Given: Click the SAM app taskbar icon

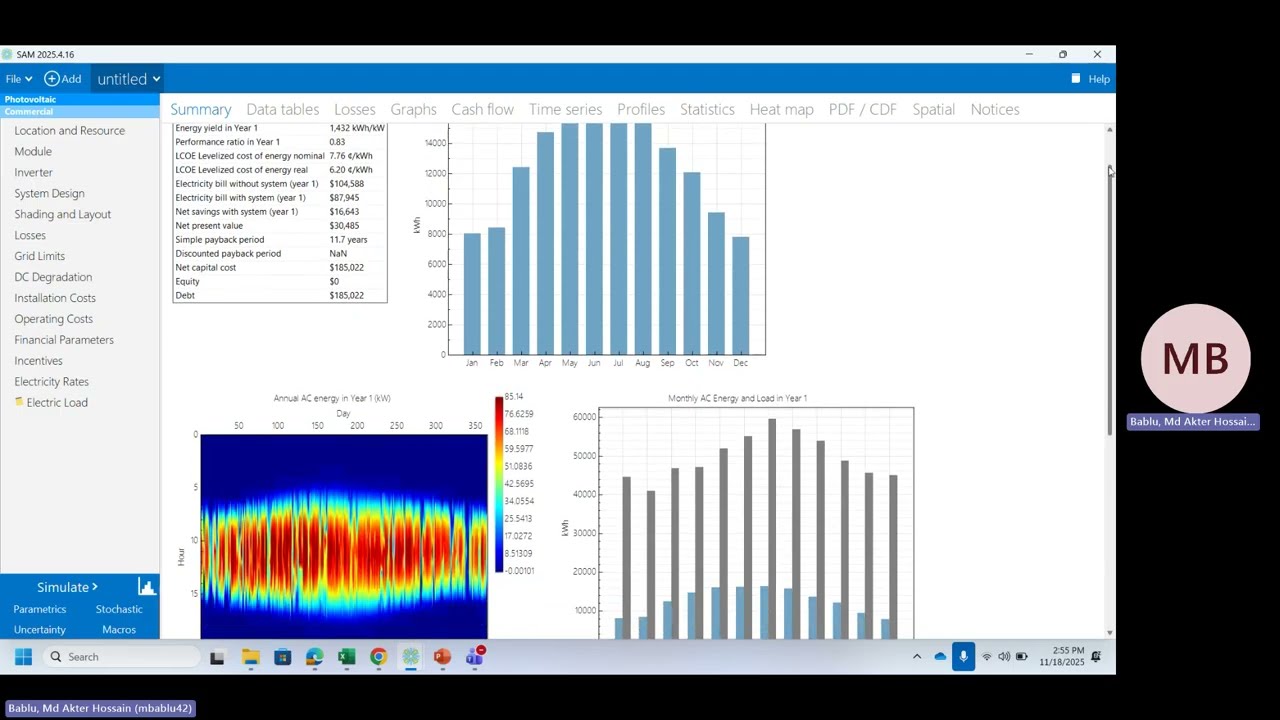Looking at the screenshot, I should (410, 657).
